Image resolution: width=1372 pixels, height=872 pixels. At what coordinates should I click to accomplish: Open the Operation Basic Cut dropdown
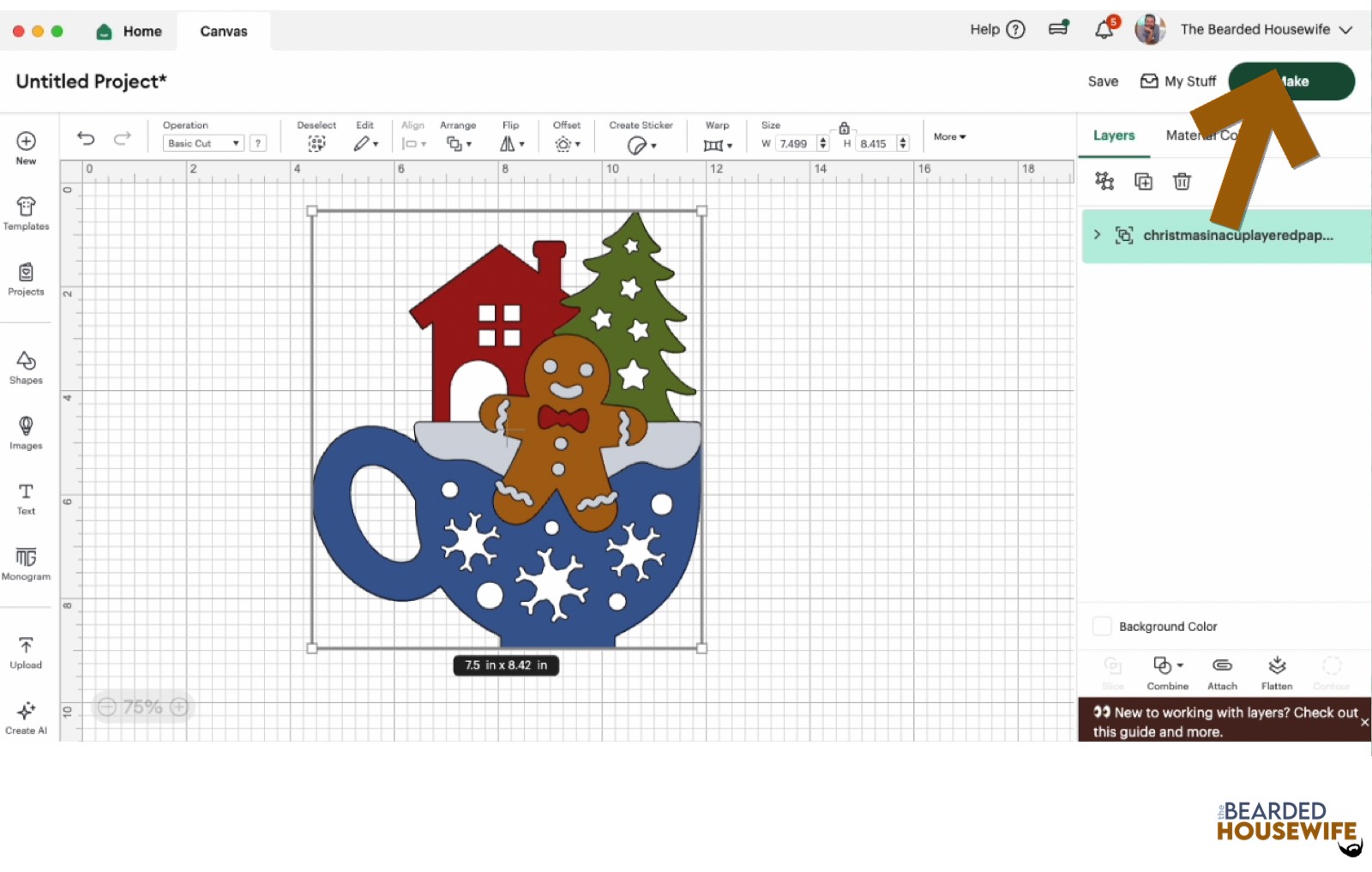(x=203, y=143)
